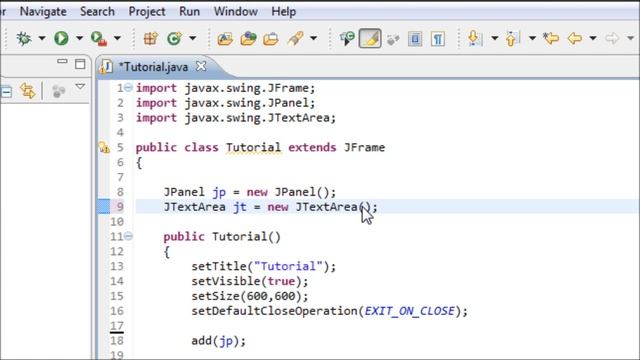Run the program with green play button
The image size is (640, 360).
pyautogui.click(x=61, y=38)
